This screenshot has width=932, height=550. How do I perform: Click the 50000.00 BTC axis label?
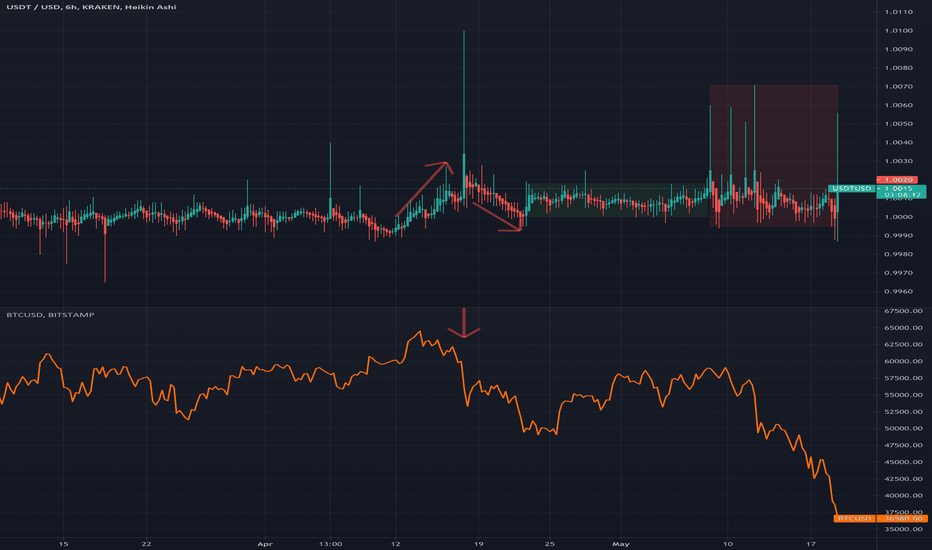pos(903,428)
